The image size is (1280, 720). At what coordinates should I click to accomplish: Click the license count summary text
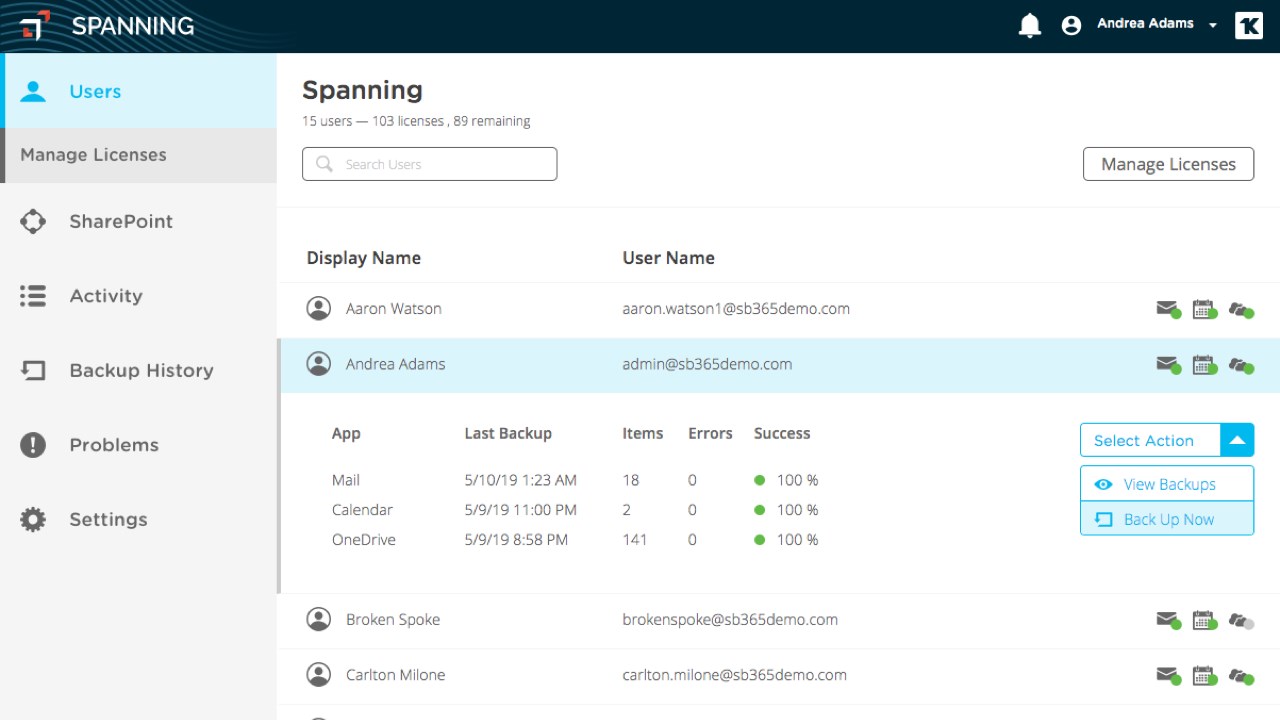click(x=416, y=121)
